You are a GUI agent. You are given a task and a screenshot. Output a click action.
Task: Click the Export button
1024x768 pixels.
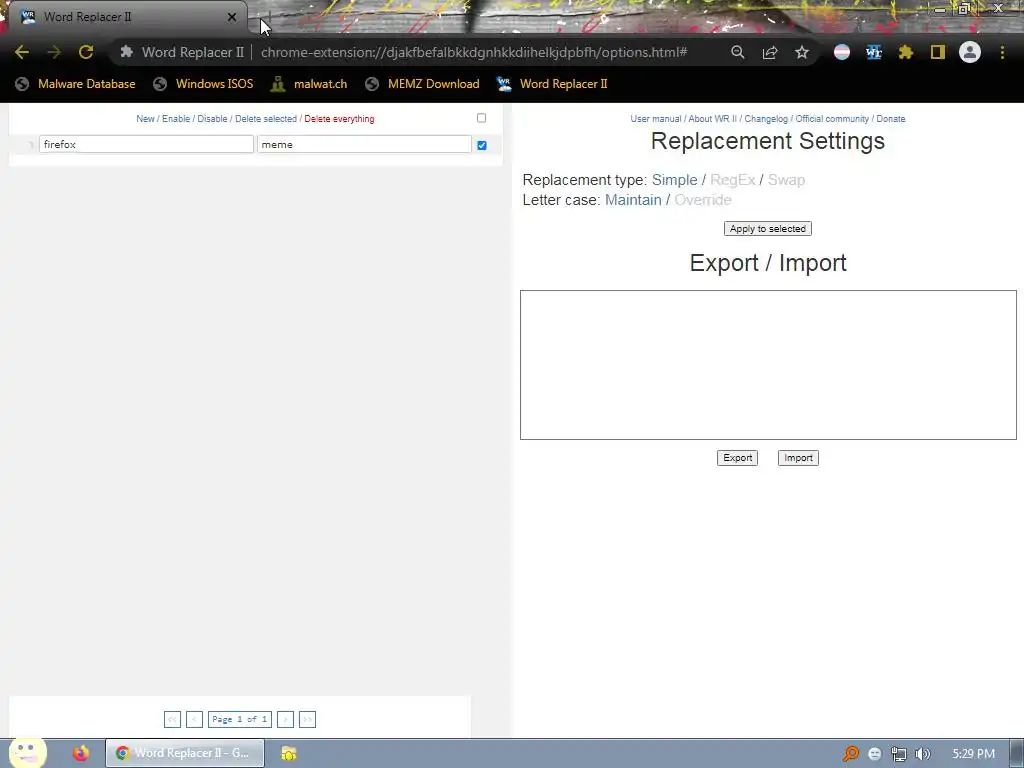coord(737,458)
